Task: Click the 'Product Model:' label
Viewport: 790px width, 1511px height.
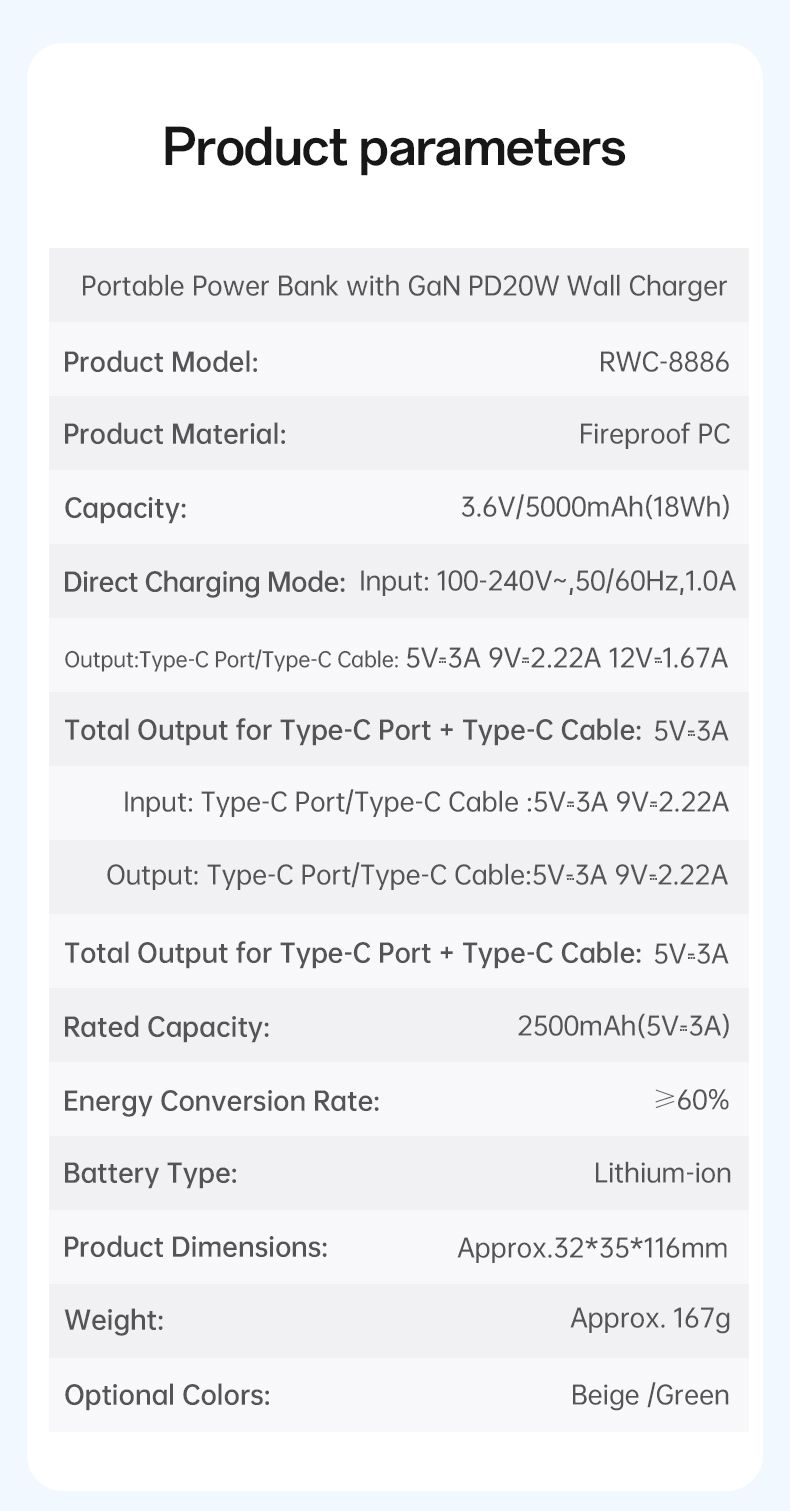Action: pos(161,361)
